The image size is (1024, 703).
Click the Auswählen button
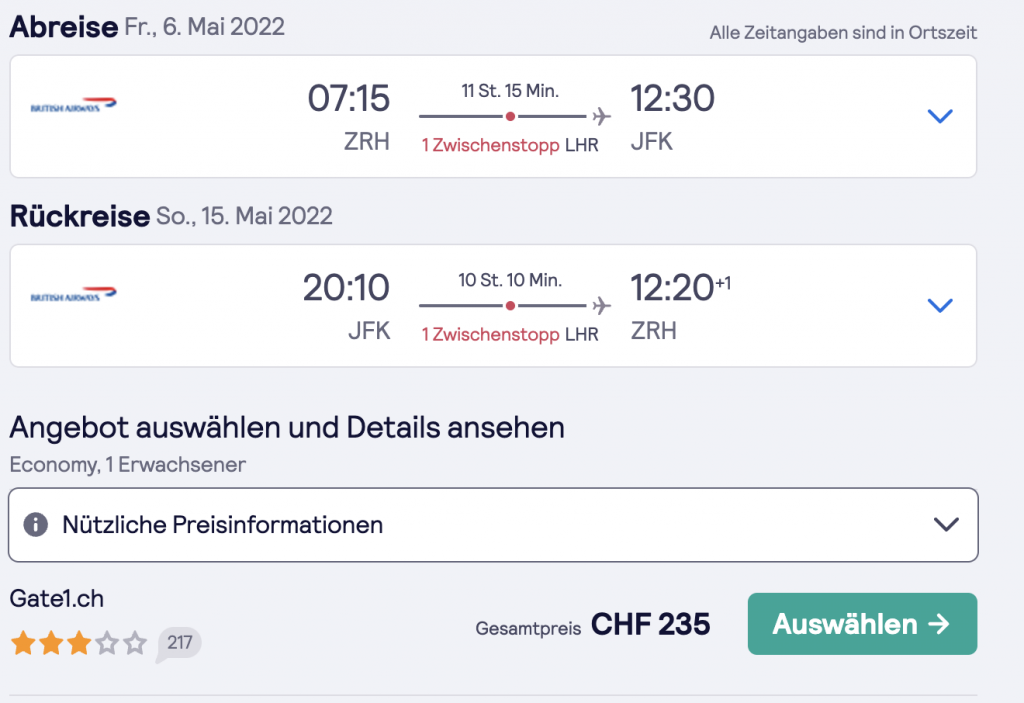point(862,624)
